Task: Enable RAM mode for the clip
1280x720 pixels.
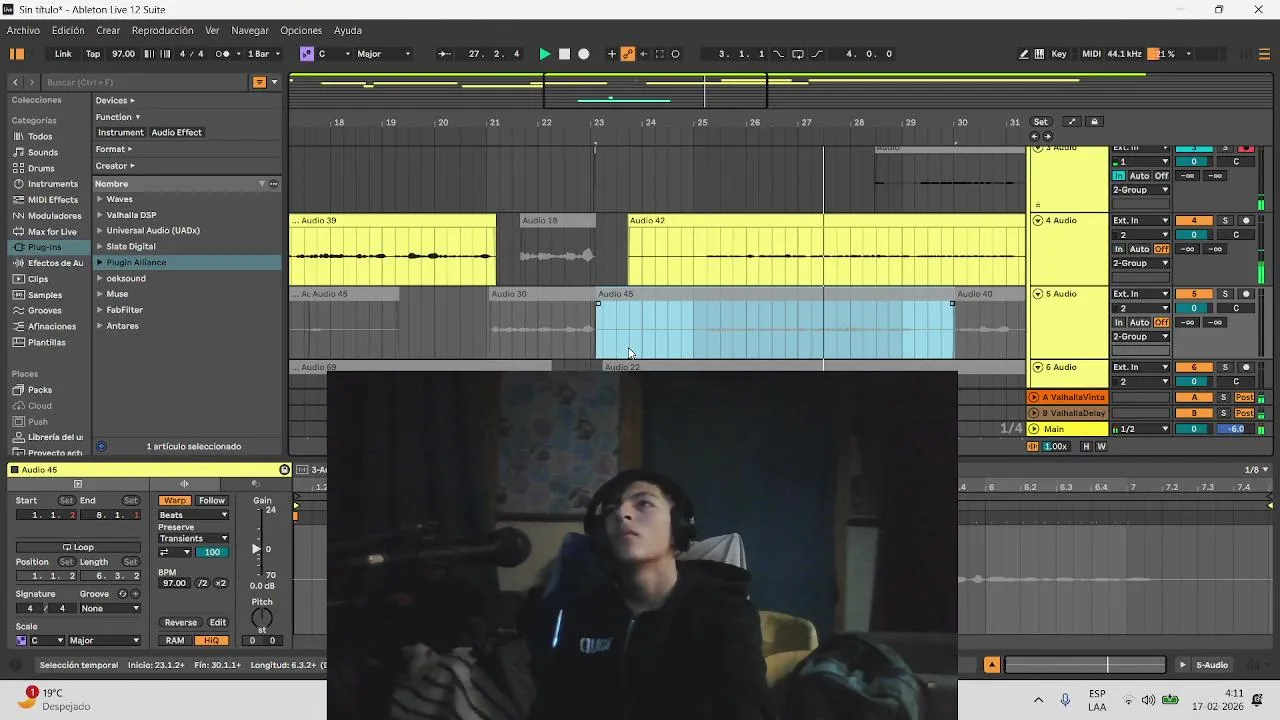Action: (x=175, y=641)
